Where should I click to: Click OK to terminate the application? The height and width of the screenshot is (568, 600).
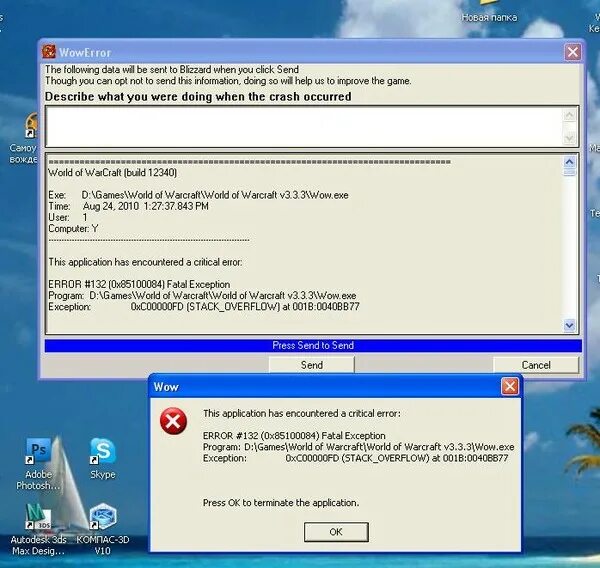336,532
